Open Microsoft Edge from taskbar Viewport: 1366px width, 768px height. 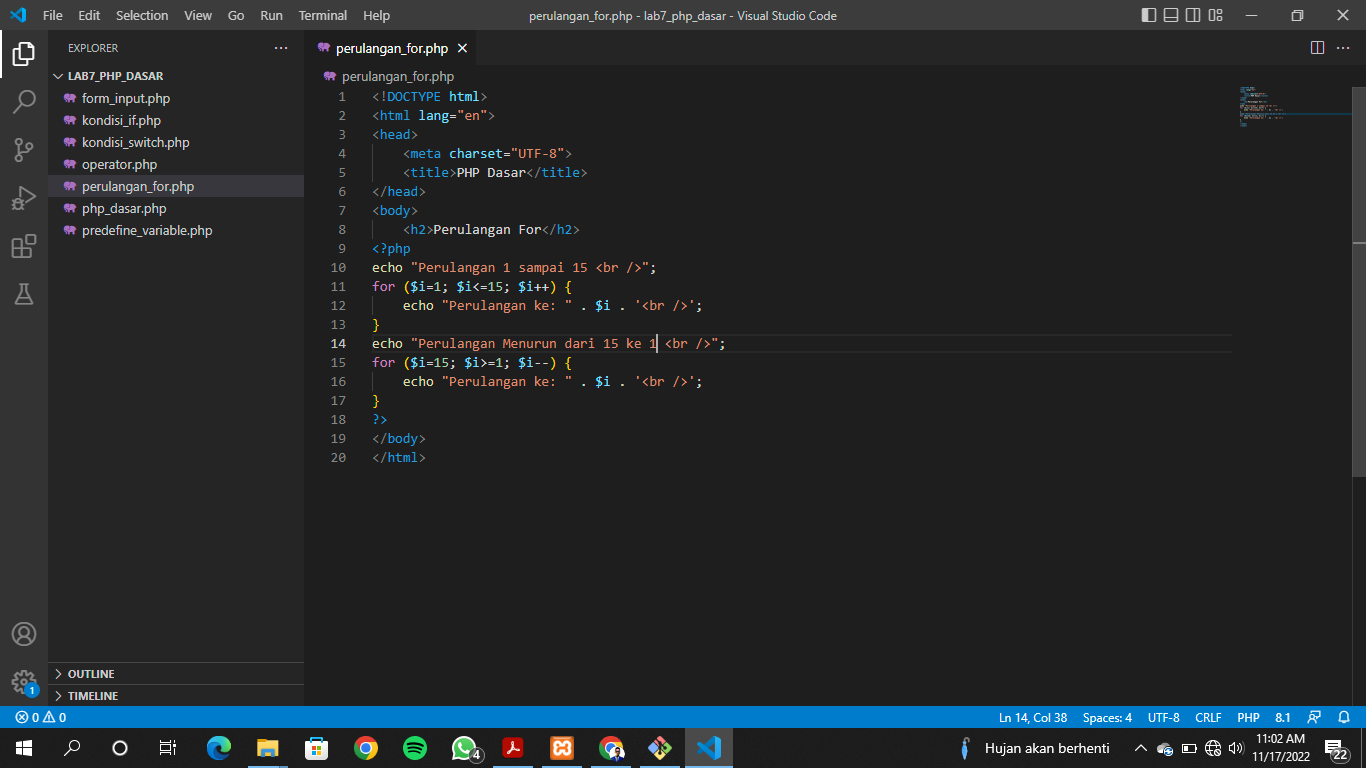[218, 747]
